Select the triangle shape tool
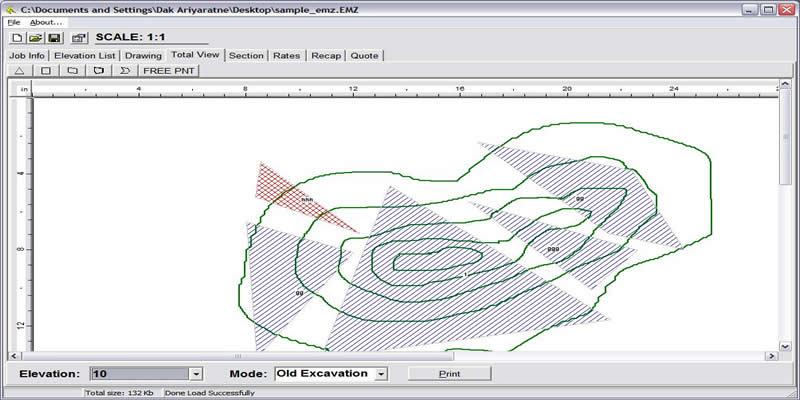Image resolution: width=800 pixels, height=400 pixels. (x=19, y=71)
